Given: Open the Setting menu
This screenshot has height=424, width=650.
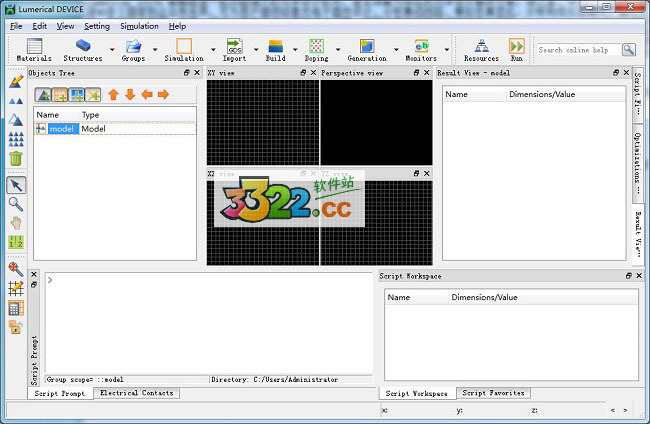Looking at the screenshot, I should coord(97,26).
